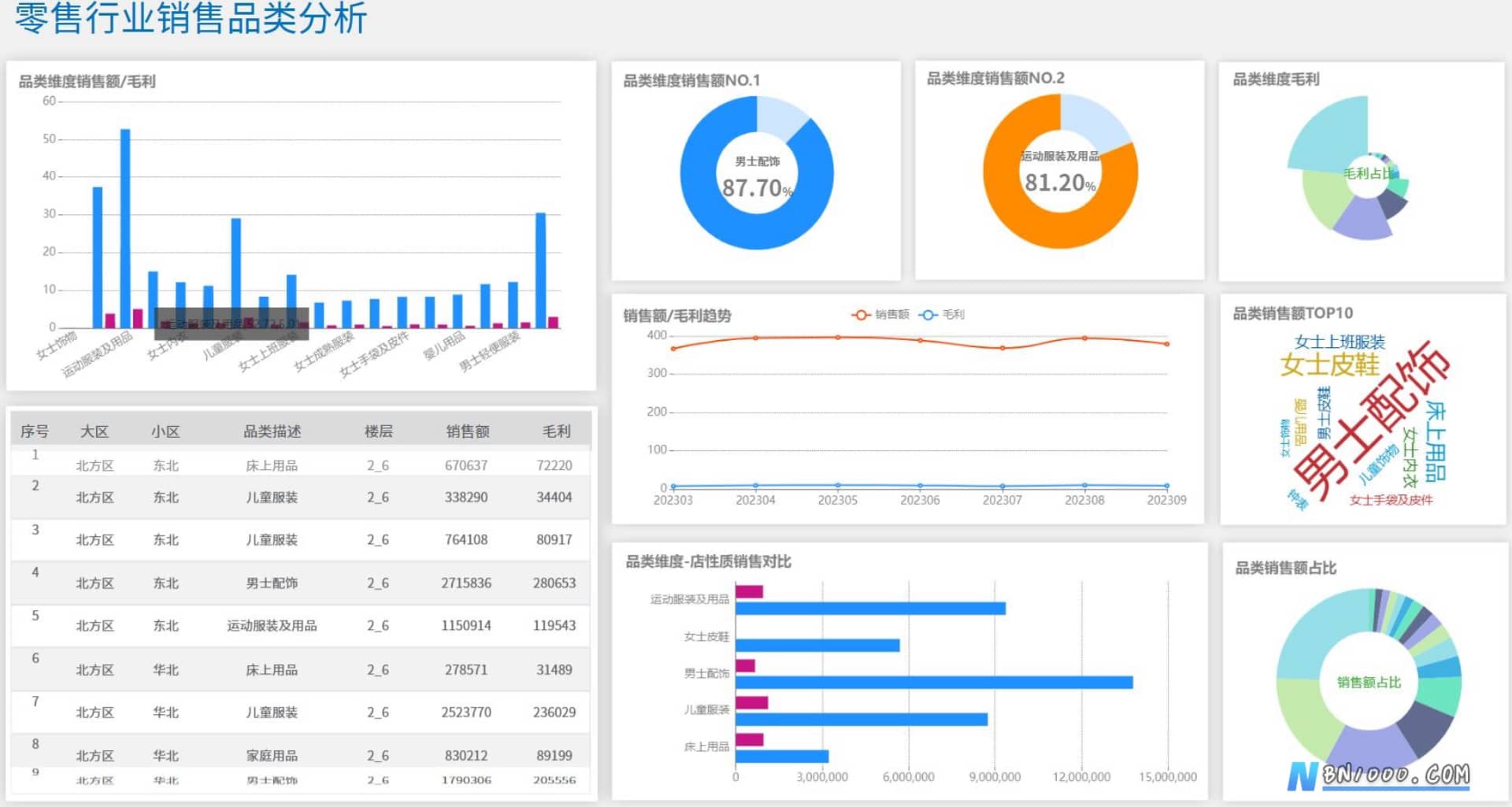Click the 品类维度销售额NO.1 panel title

click(x=691, y=80)
